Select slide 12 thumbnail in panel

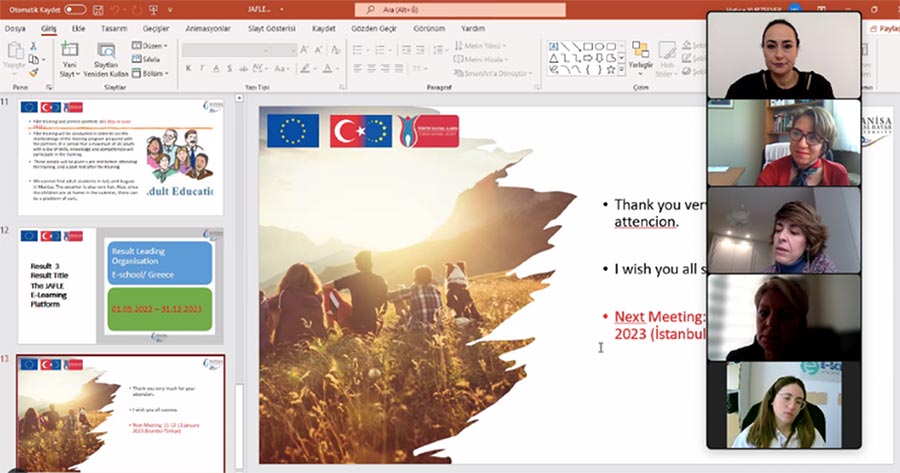pos(120,284)
